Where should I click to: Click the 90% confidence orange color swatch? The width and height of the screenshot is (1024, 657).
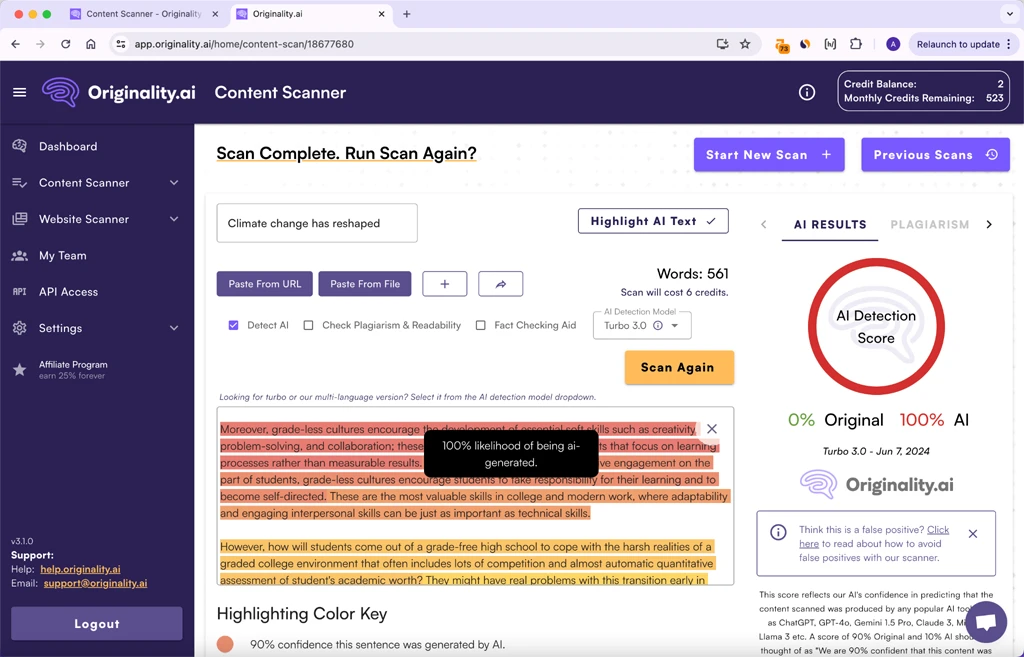225,645
